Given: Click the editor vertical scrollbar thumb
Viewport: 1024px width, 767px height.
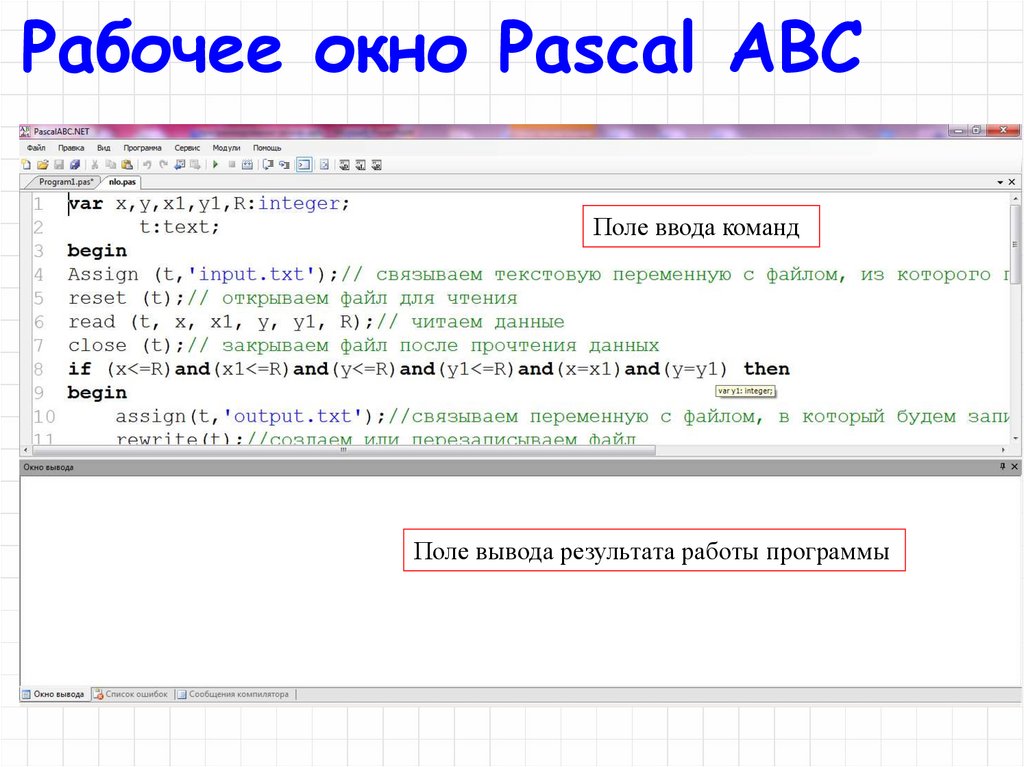Looking at the screenshot, I should tap(1015, 244).
